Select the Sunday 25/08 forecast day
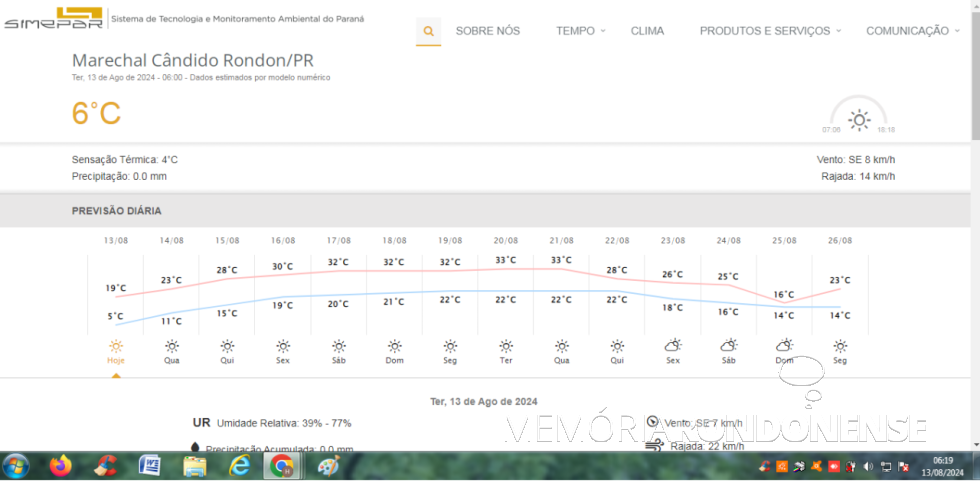Image resolution: width=980 pixels, height=483 pixels. pyautogui.click(x=785, y=346)
